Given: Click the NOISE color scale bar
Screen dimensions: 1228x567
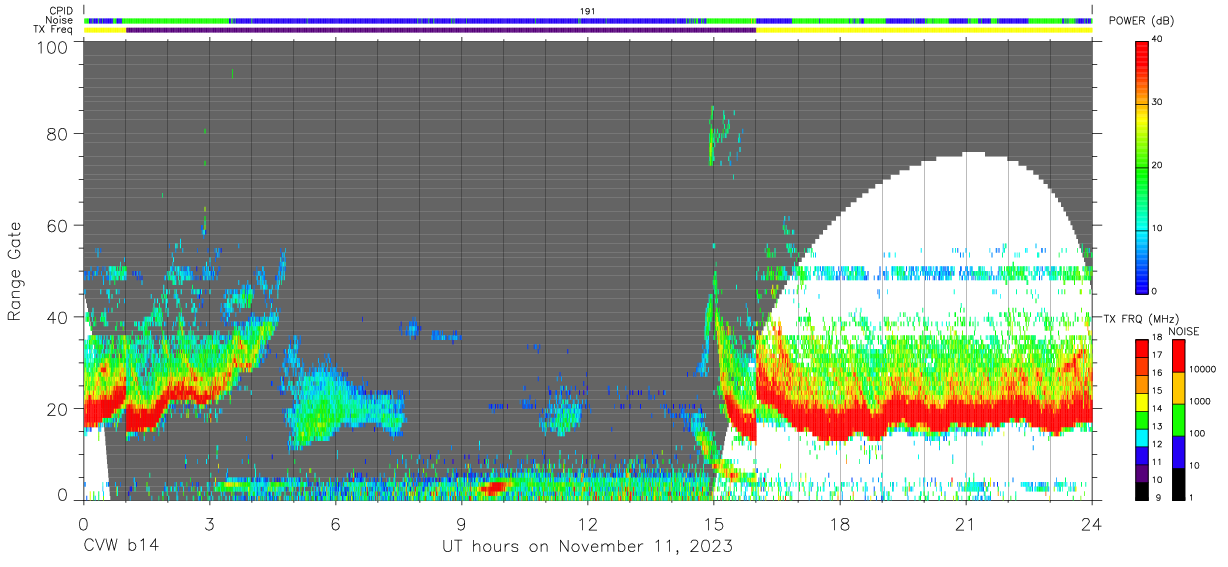Looking at the screenshot, I should point(1177,419).
